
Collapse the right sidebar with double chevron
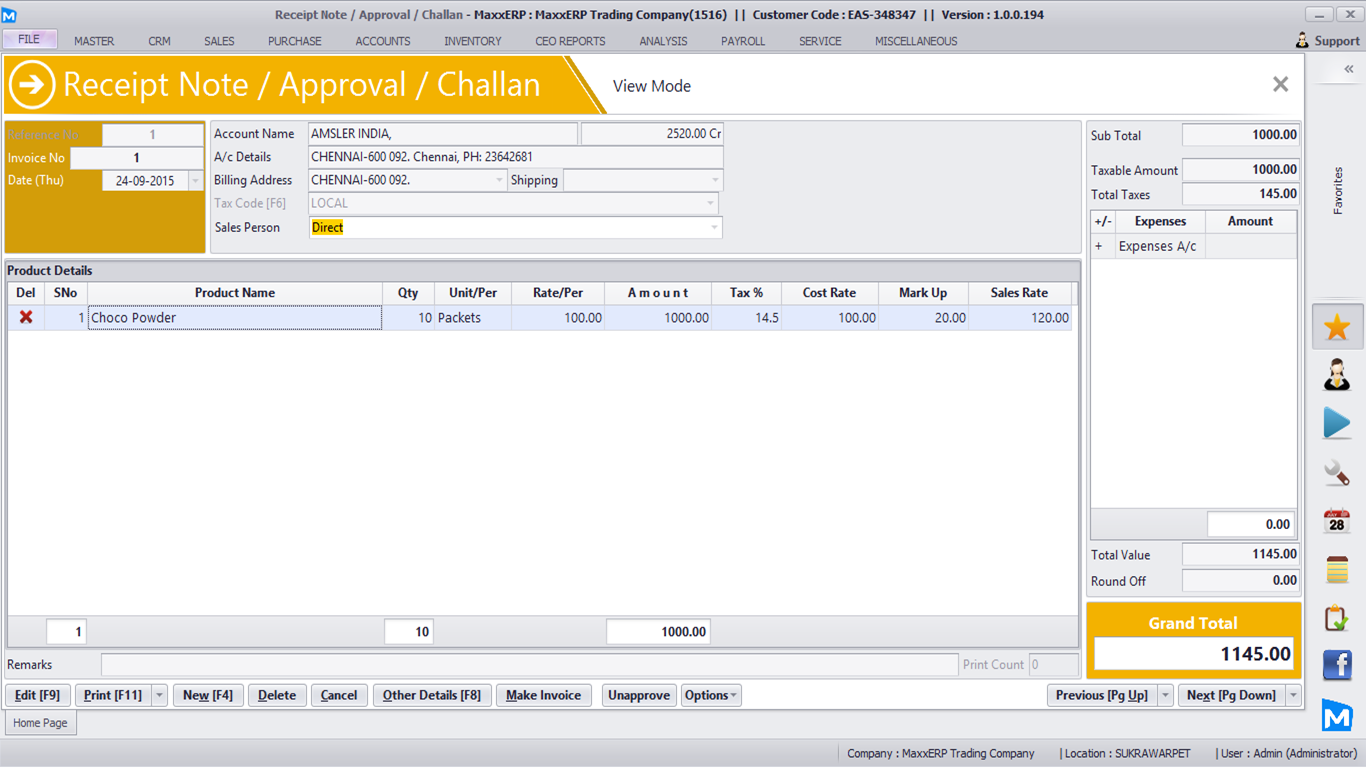coord(1348,69)
